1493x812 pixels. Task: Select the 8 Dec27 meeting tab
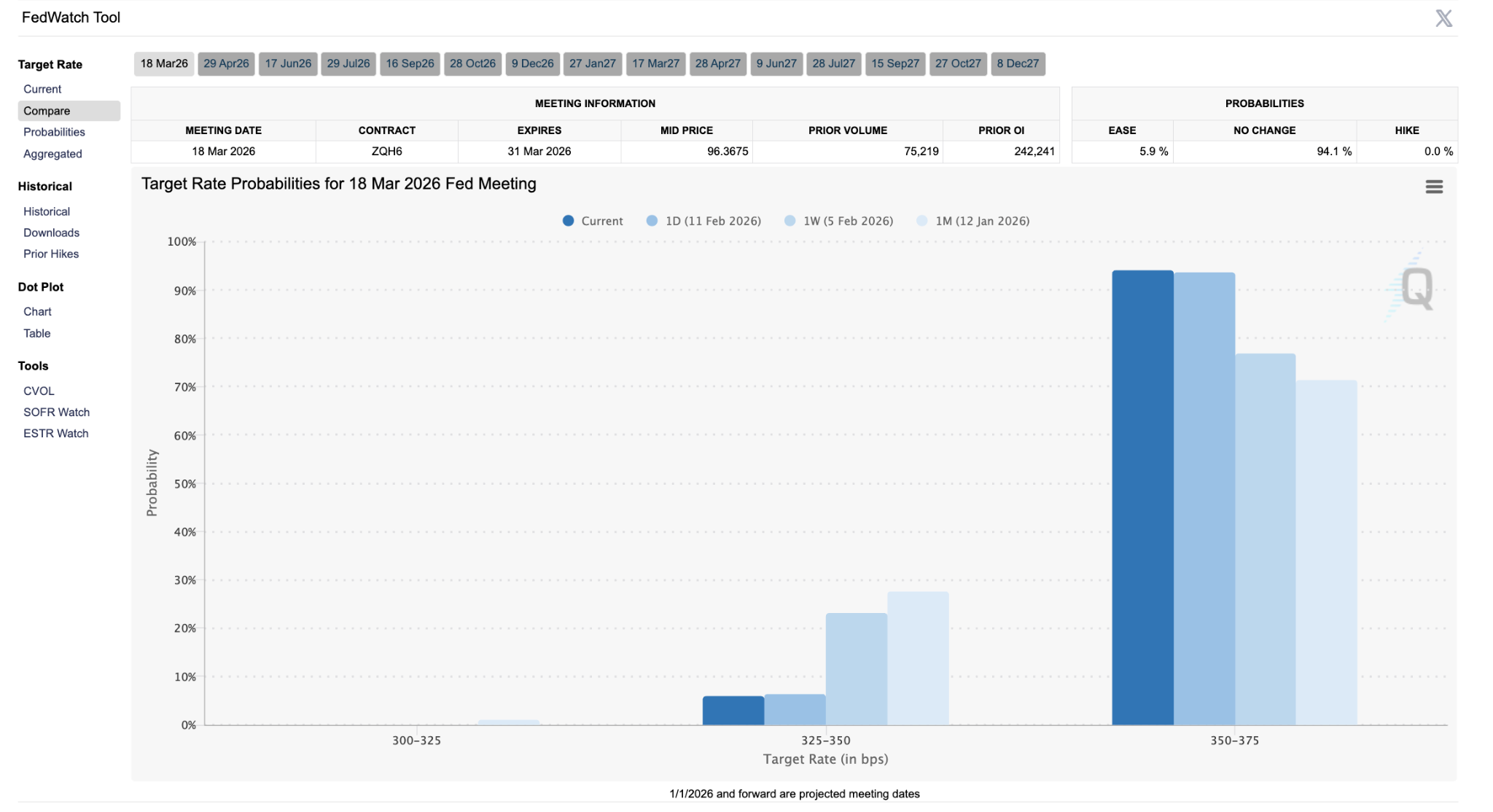(1018, 63)
